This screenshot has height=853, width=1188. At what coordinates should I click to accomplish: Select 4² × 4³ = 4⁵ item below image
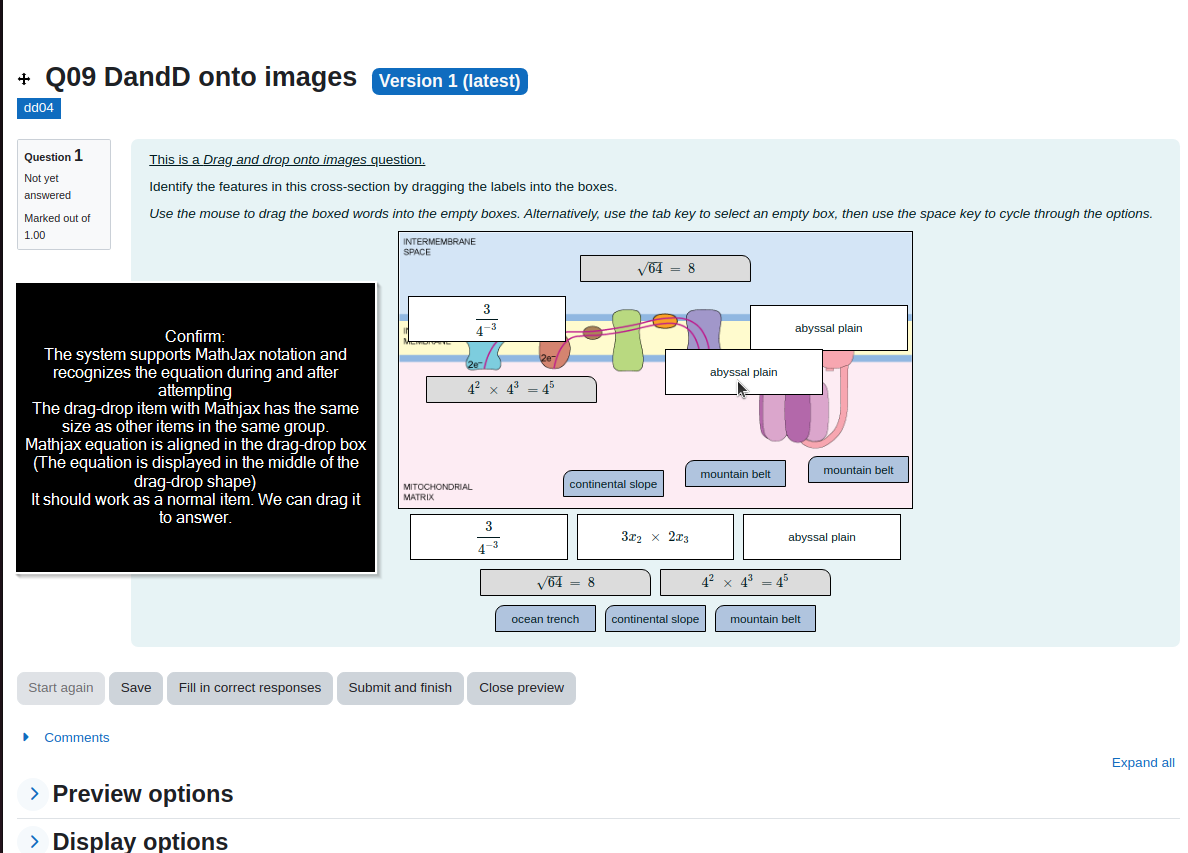(x=746, y=583)
